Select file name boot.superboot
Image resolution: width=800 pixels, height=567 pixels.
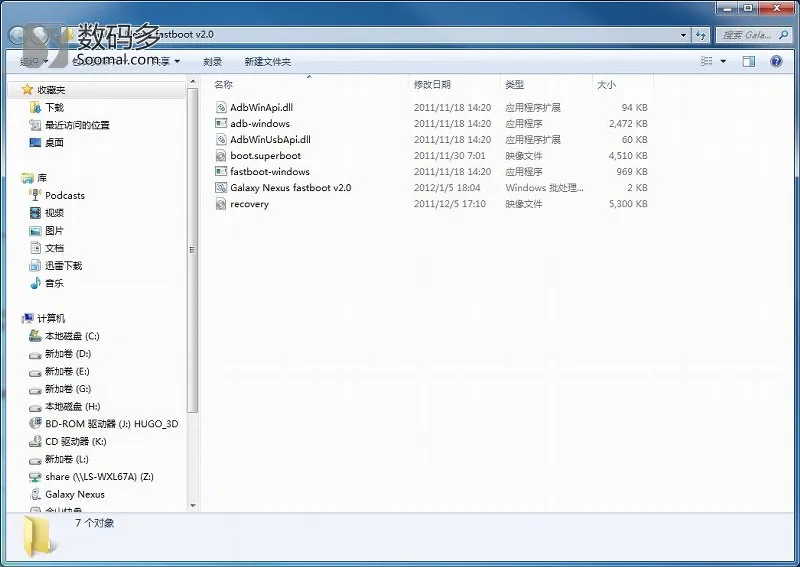pyautogui.click(x=265, y=156)
